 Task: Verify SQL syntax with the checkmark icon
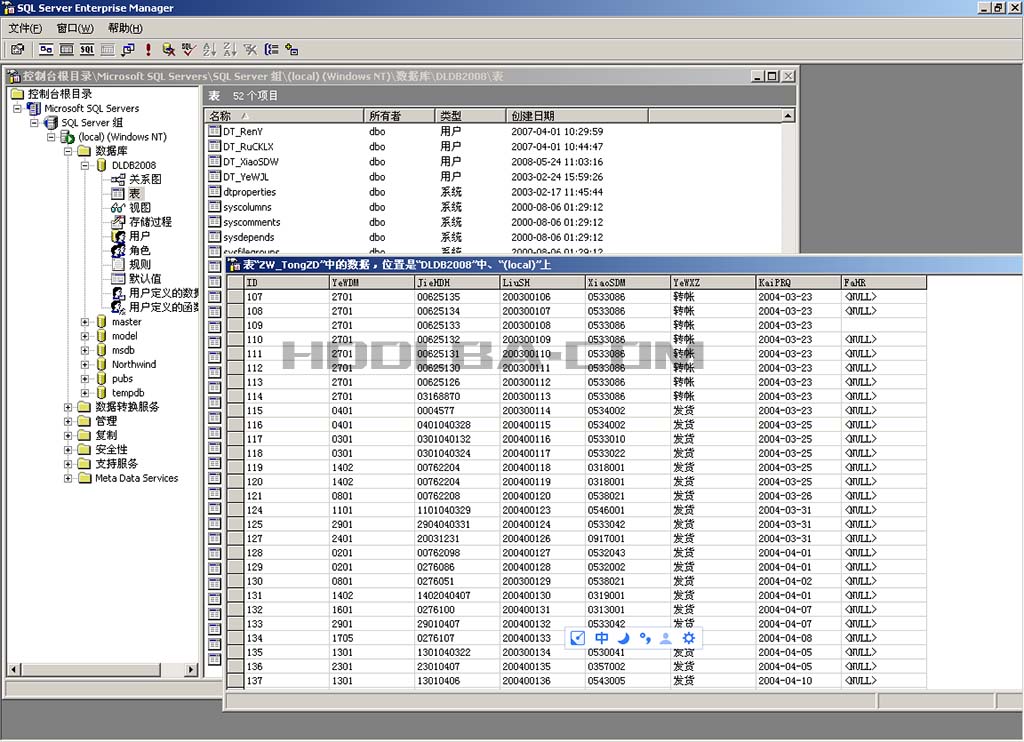click(x=189, y=49)
